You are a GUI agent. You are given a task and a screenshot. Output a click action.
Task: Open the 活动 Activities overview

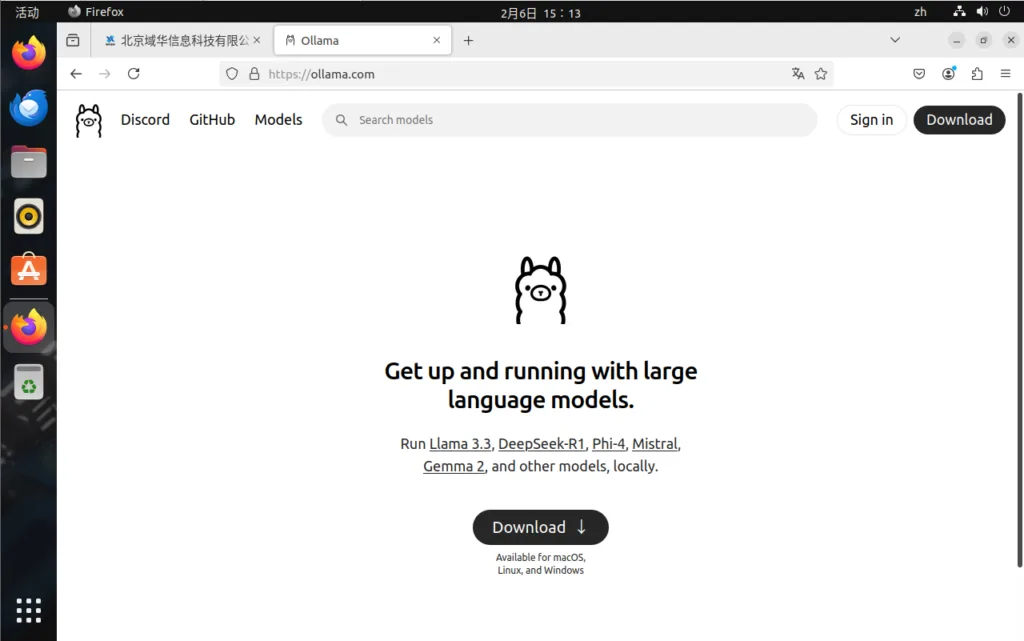[27, 12]
